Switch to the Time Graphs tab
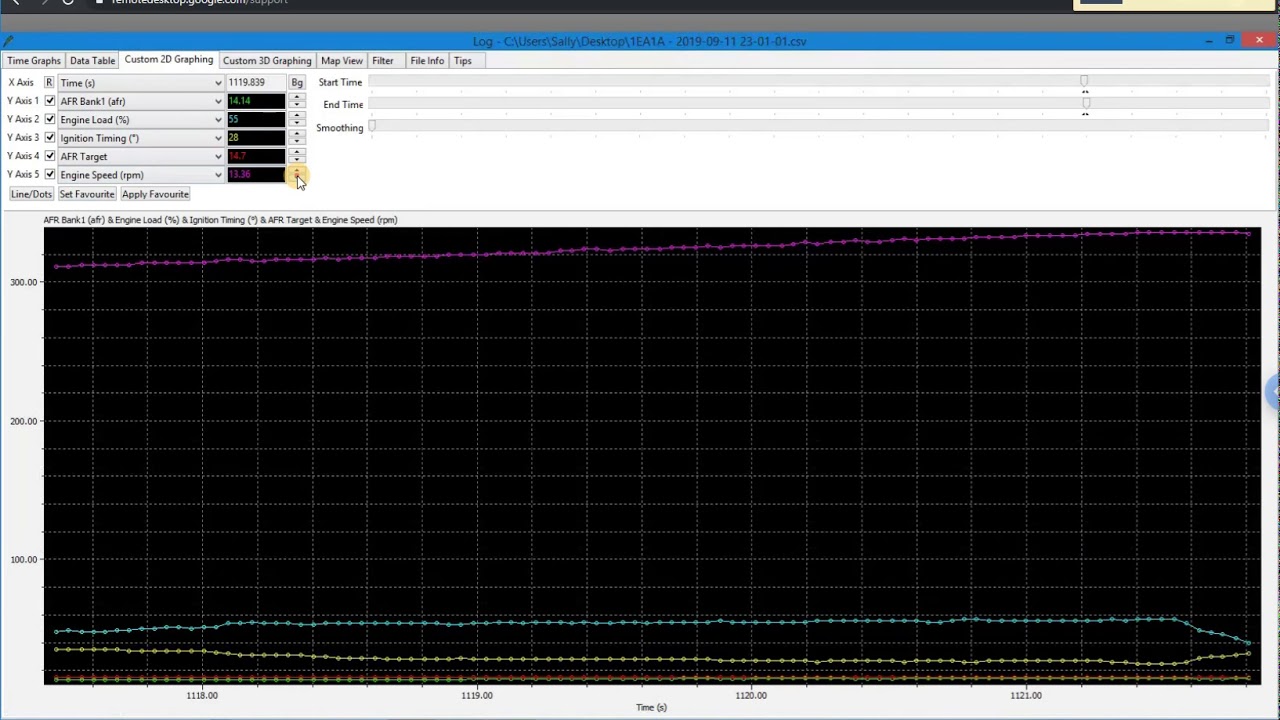The image size is (1280, 720). (x=34, y=61)
